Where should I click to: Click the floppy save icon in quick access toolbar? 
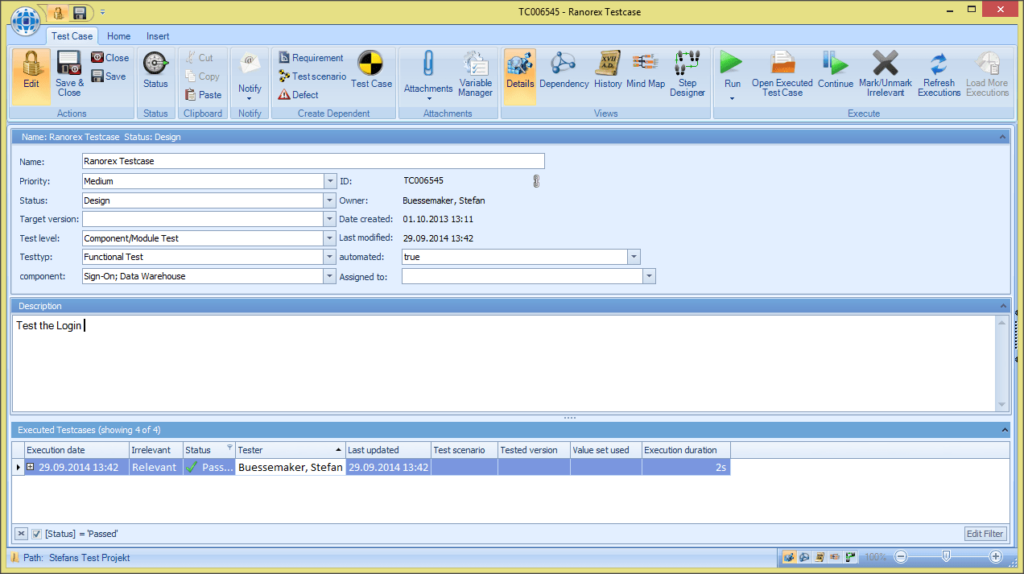[x=80, y=12]
